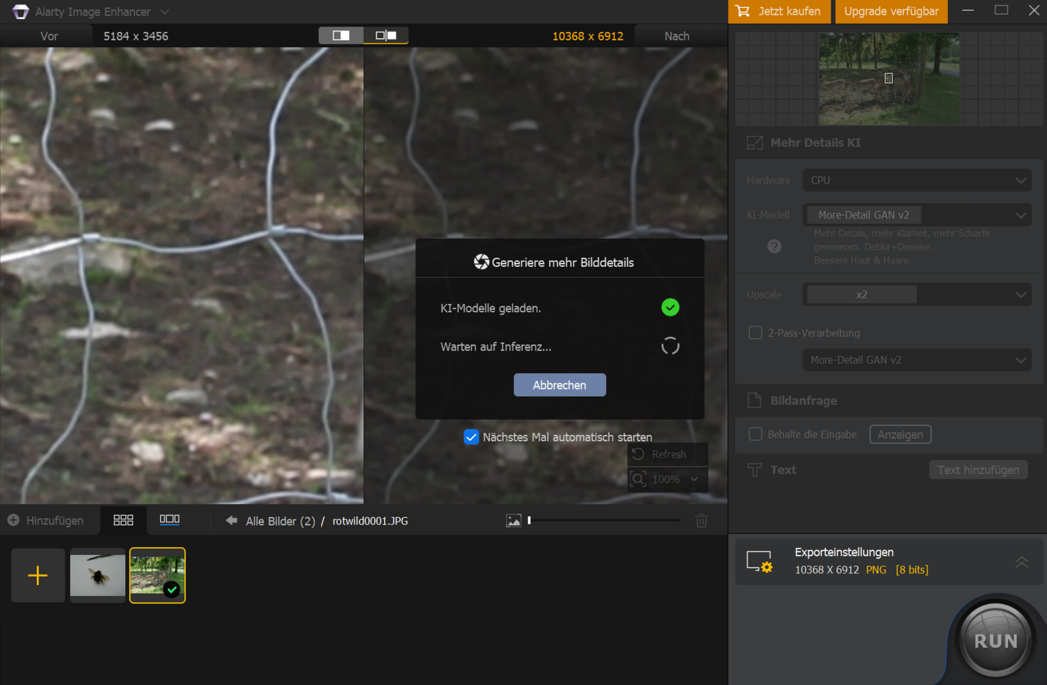The height and width of the screenshot is (685, 1047).
Task: Open the KI-Modell More-Detail GAN v2 dropdown
Action: click(x=917, y=214)
